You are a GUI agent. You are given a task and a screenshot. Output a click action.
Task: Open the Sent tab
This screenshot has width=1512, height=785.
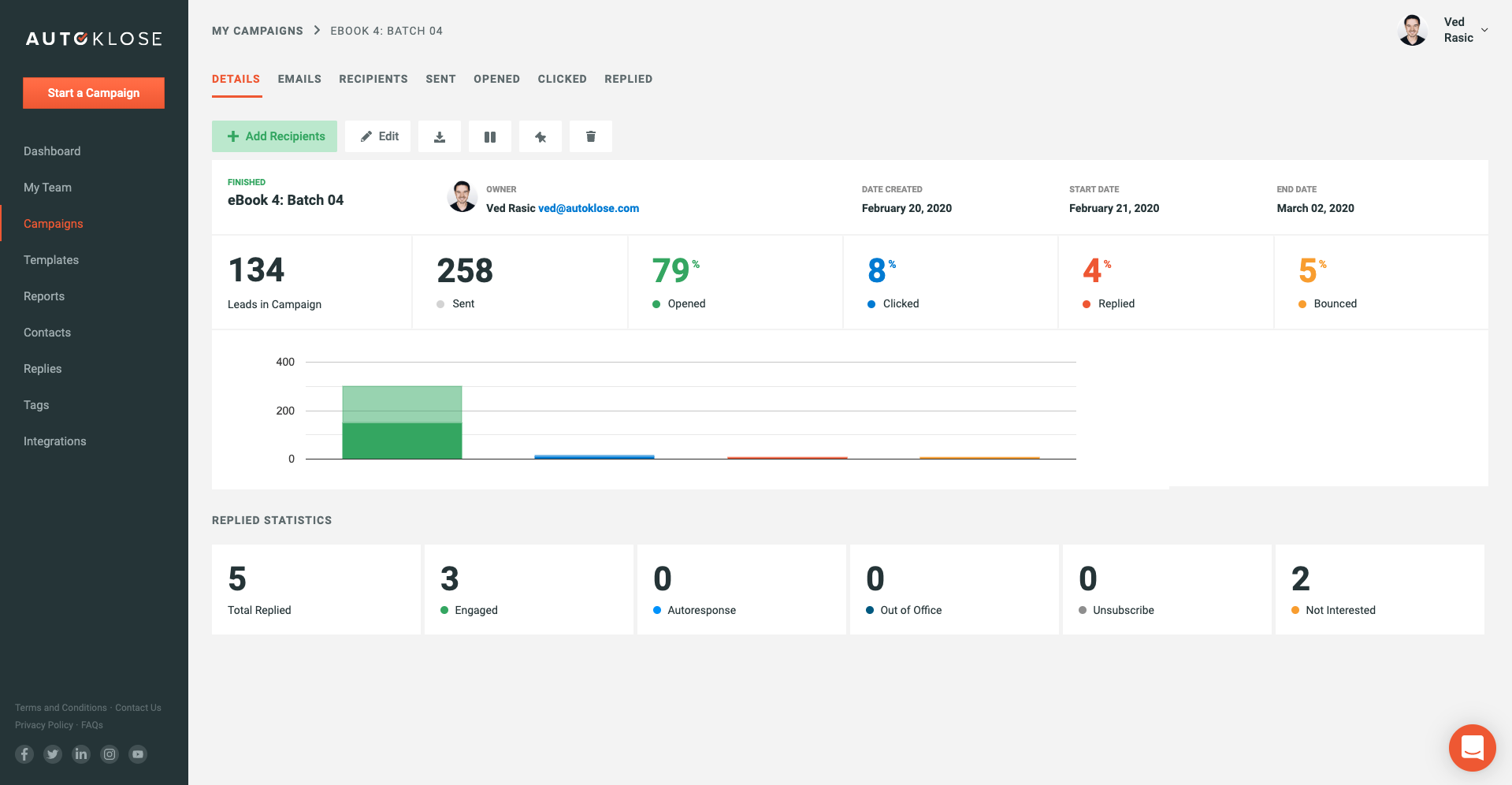[440, 79]
